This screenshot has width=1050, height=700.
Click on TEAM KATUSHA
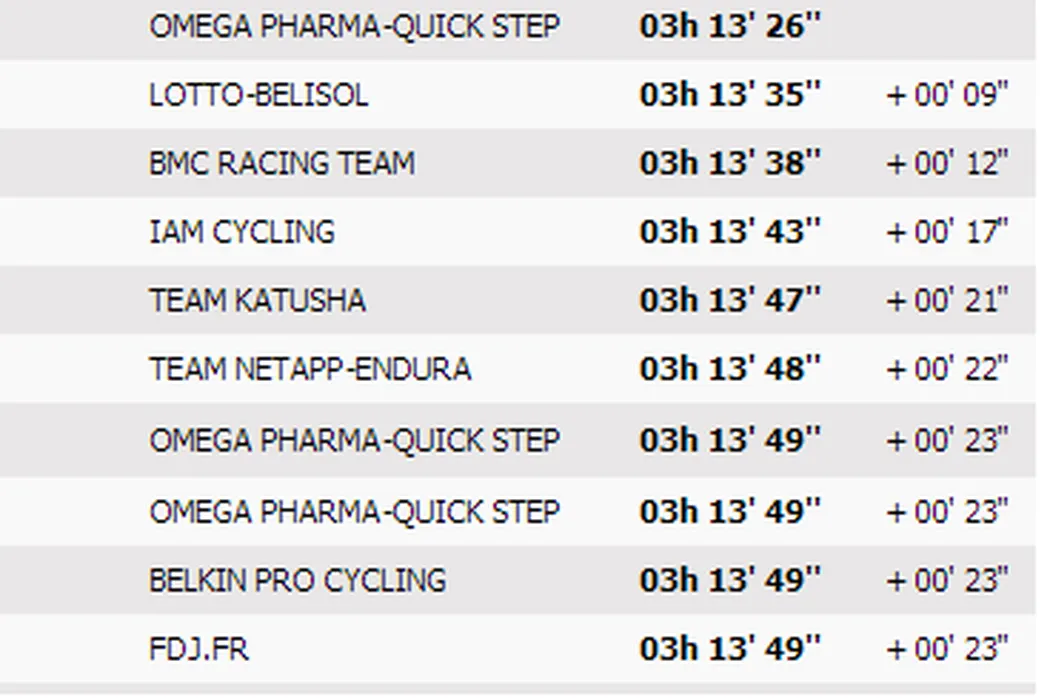pos(257,300)
